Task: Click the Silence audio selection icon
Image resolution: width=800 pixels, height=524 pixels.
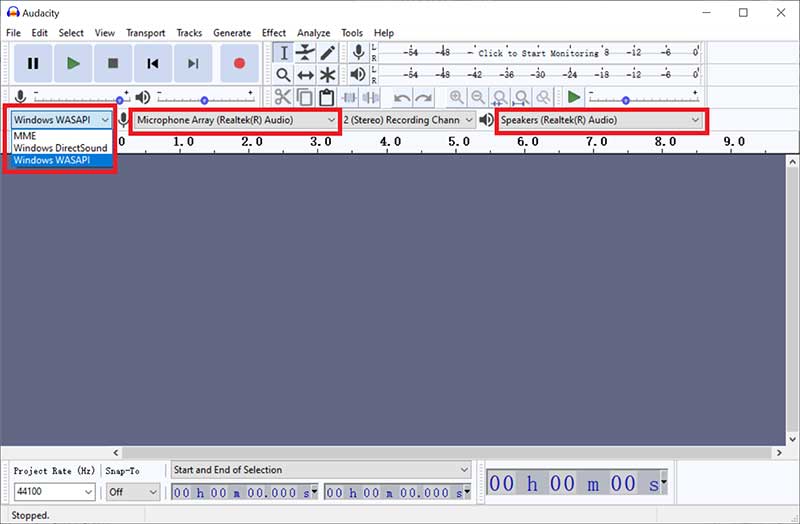Action: pyautogui.click(x=370, y=97)
